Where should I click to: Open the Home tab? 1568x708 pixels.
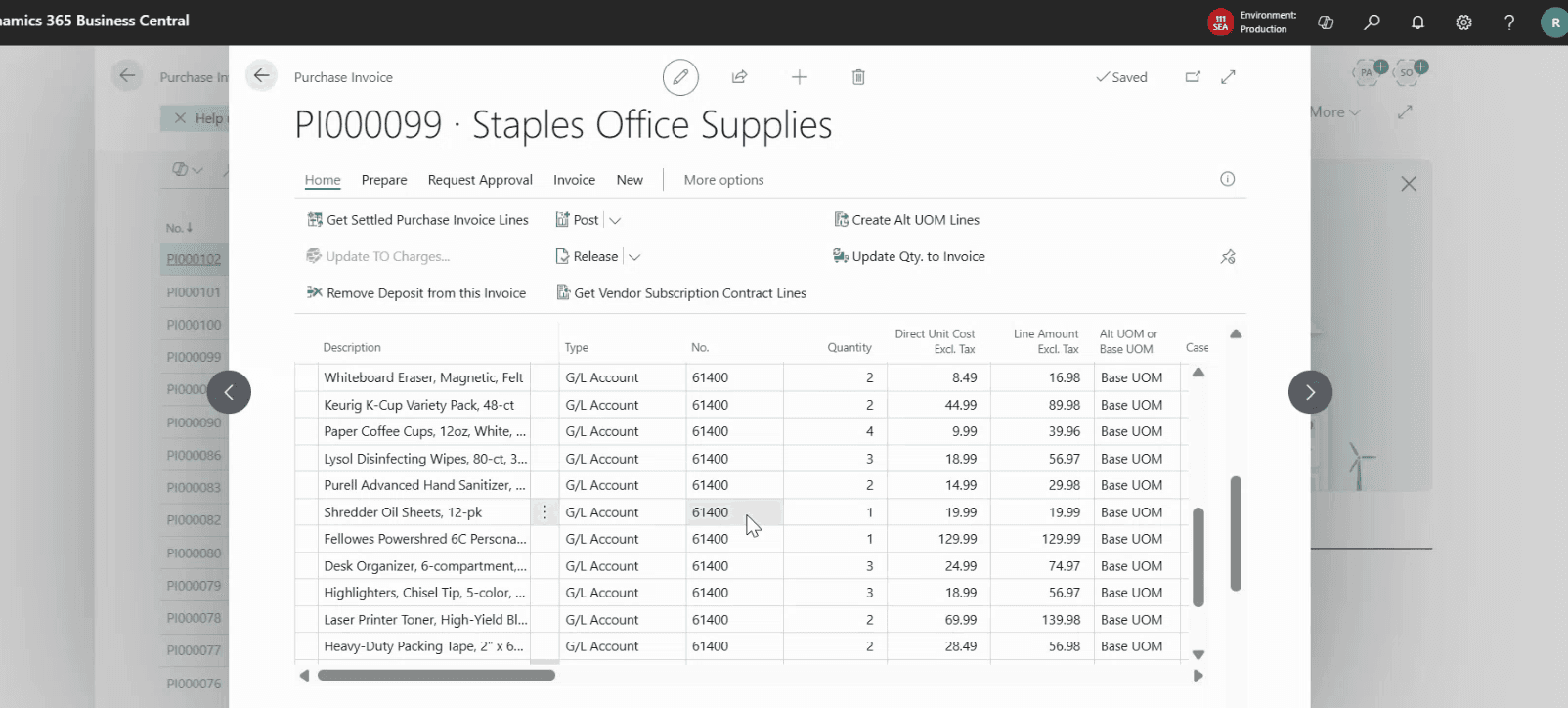(x=323, y=180)
